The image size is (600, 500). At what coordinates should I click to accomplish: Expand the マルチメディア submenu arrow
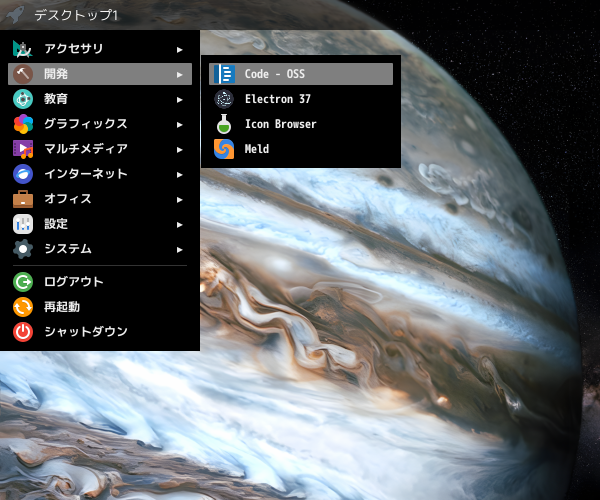[179, 150]
